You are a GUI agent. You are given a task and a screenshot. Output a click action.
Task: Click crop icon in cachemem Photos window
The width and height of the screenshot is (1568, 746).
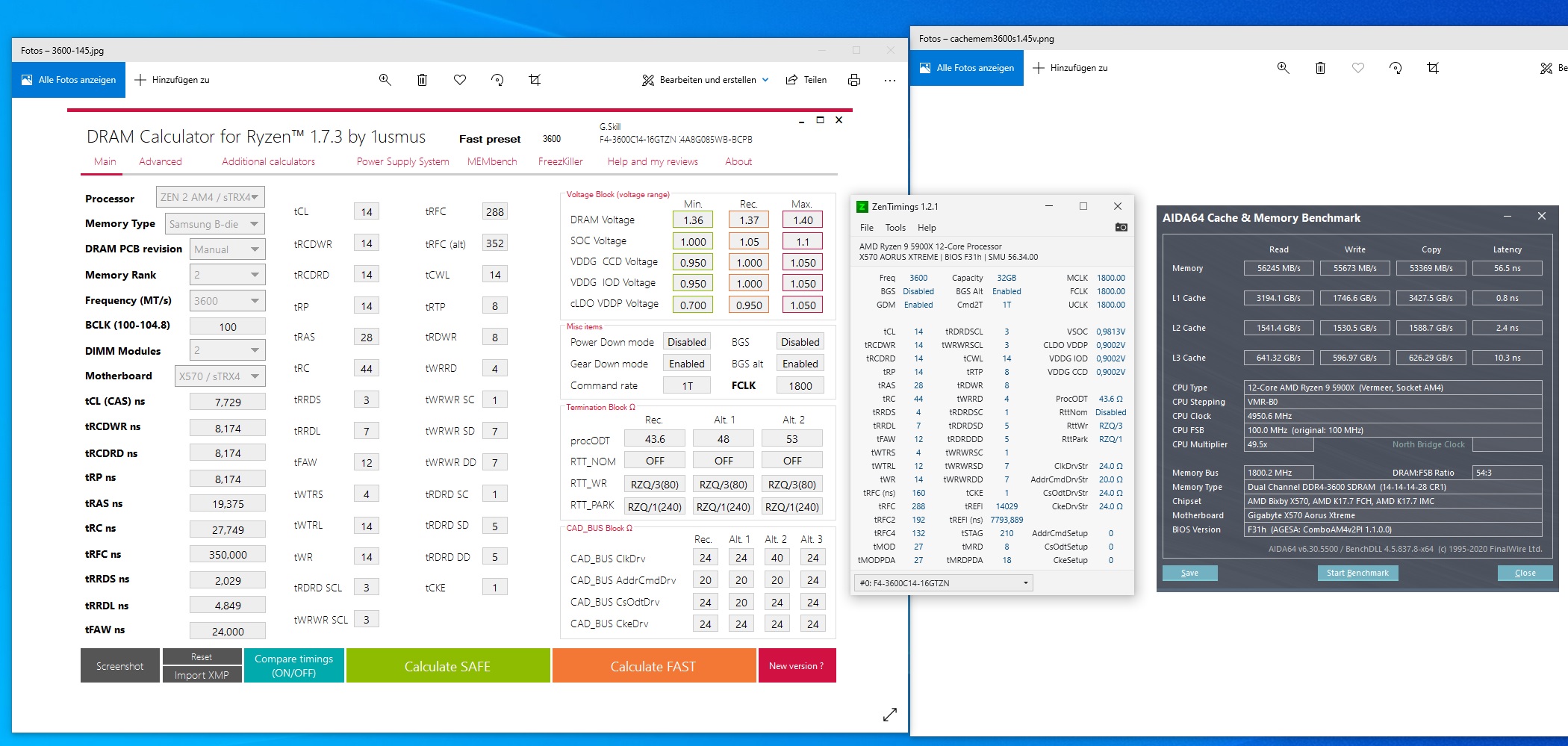(1433, 68)
